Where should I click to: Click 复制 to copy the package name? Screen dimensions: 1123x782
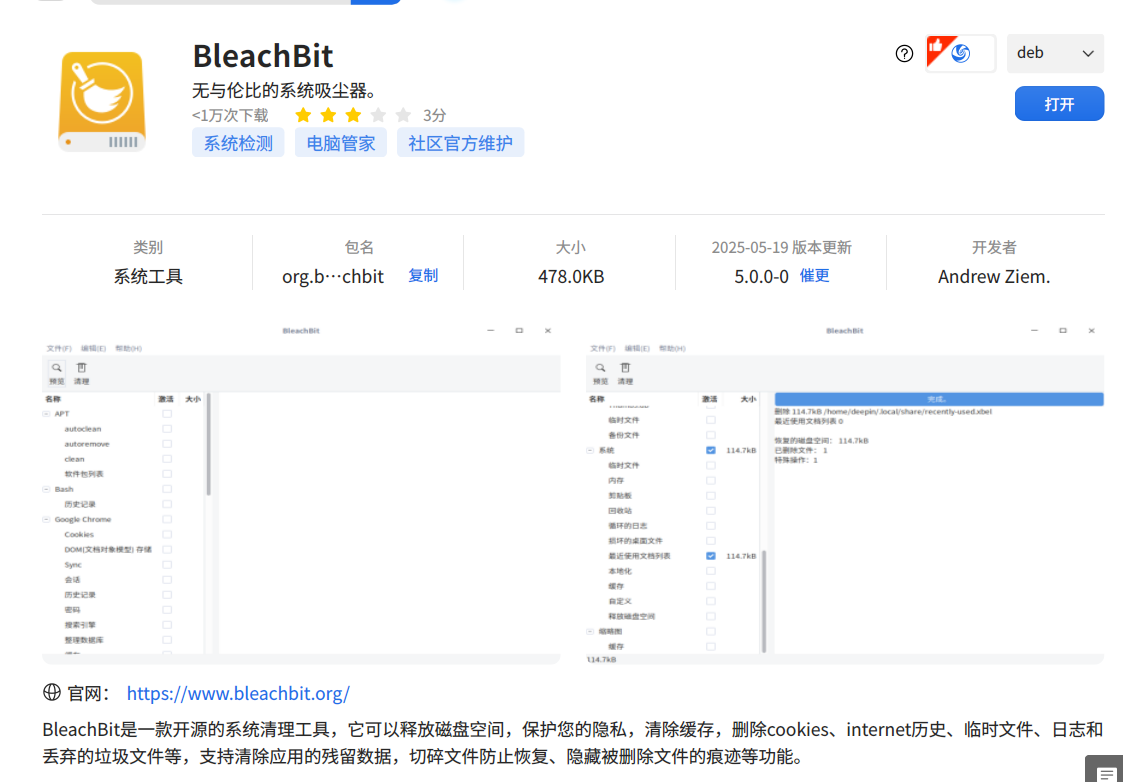(x=423, y=276)
